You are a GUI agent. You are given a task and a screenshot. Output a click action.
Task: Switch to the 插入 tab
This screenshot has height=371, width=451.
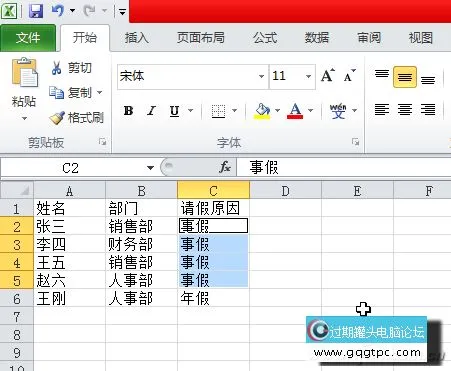point(136,38)
